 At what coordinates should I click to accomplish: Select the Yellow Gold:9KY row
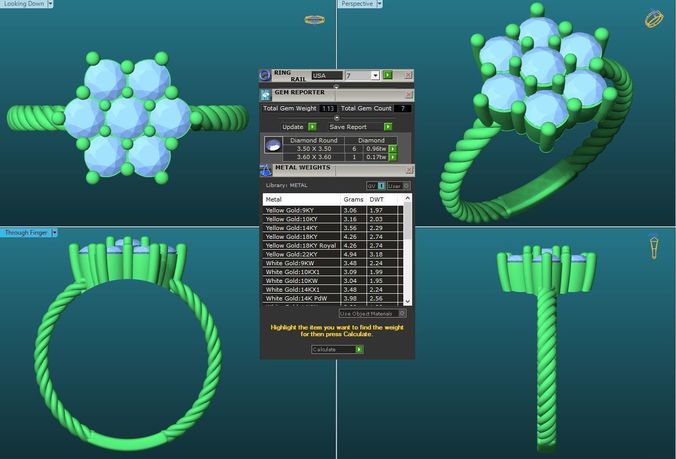[333, 210]
